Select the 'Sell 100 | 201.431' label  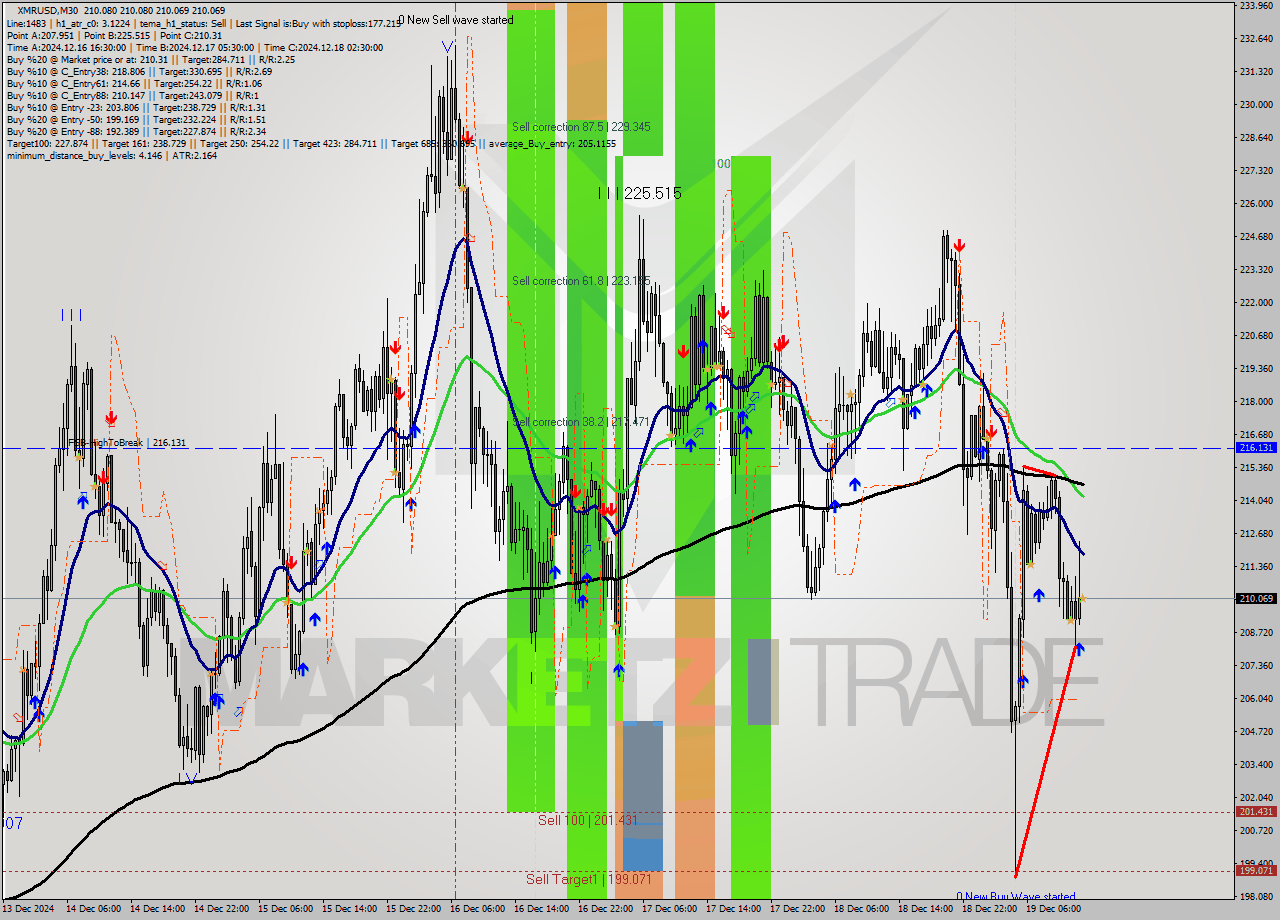[x=587, y=820]
